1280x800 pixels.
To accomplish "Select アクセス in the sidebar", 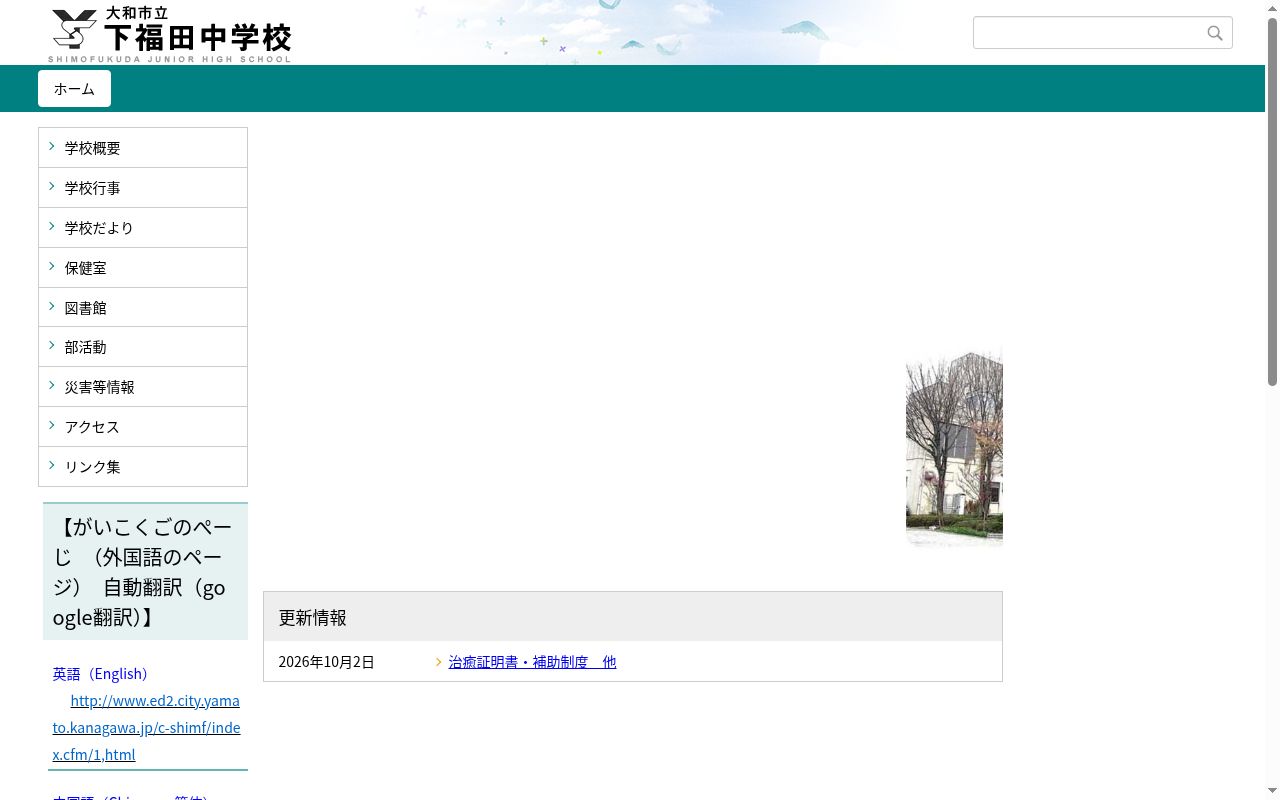I will (143, 427).
